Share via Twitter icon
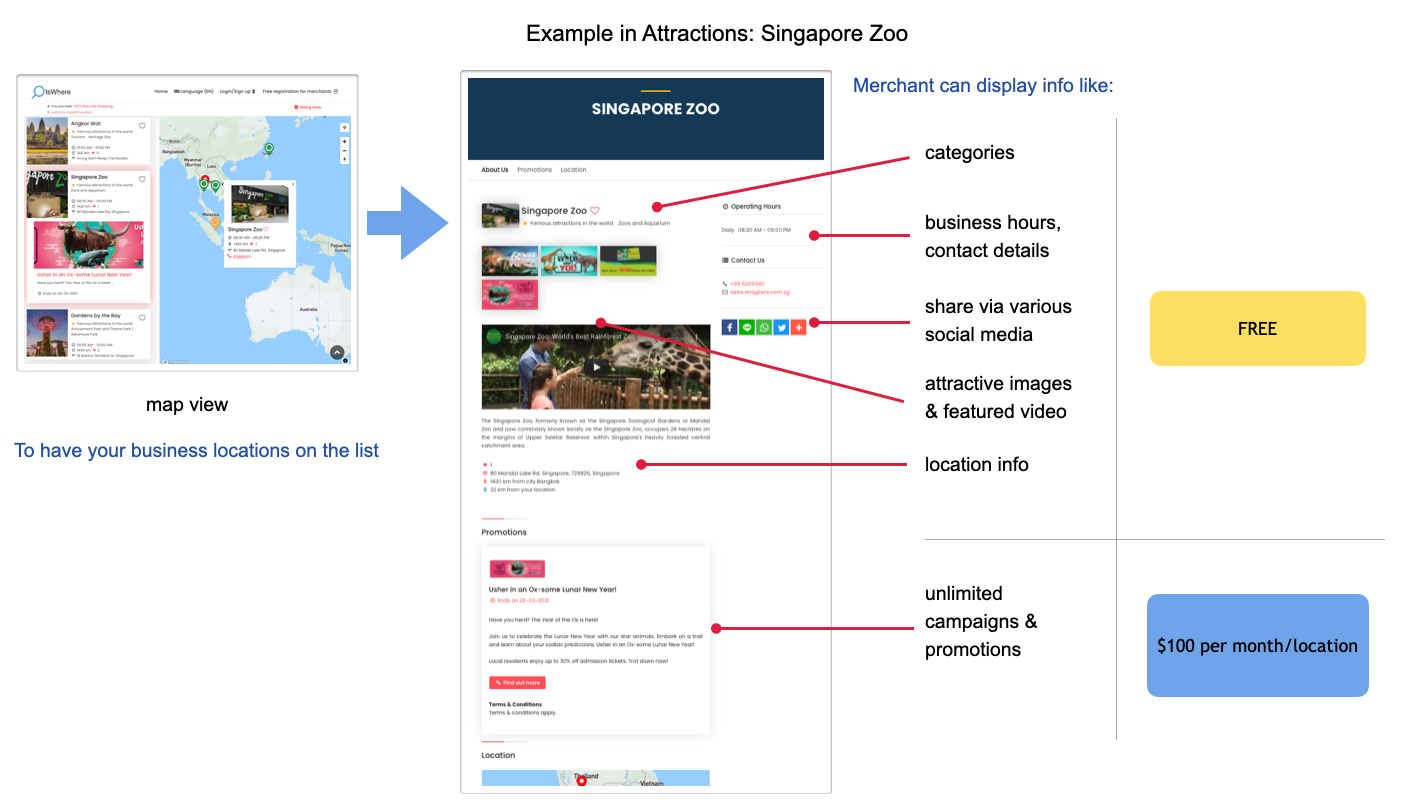The image size is (1423, 802). click(x=781, y=327)
